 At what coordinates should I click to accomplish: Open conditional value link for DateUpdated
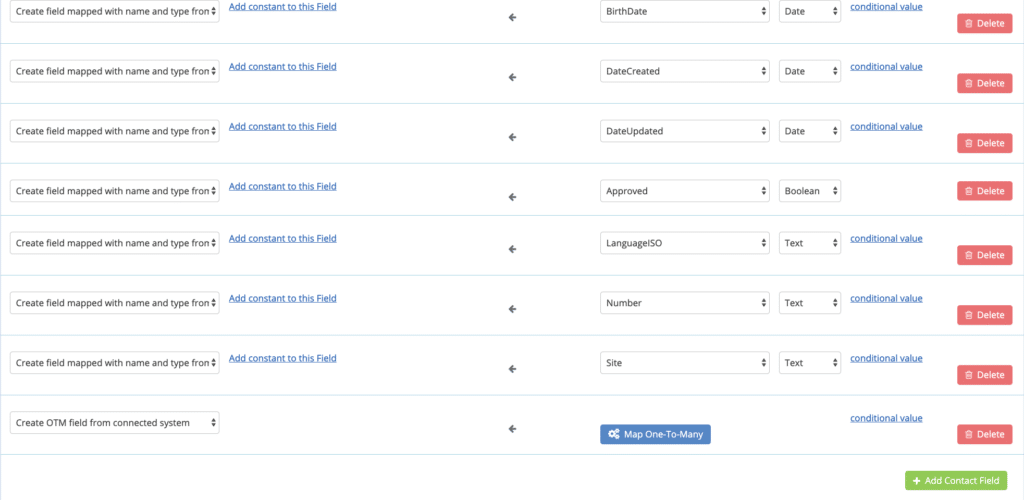tap(886, 127)
